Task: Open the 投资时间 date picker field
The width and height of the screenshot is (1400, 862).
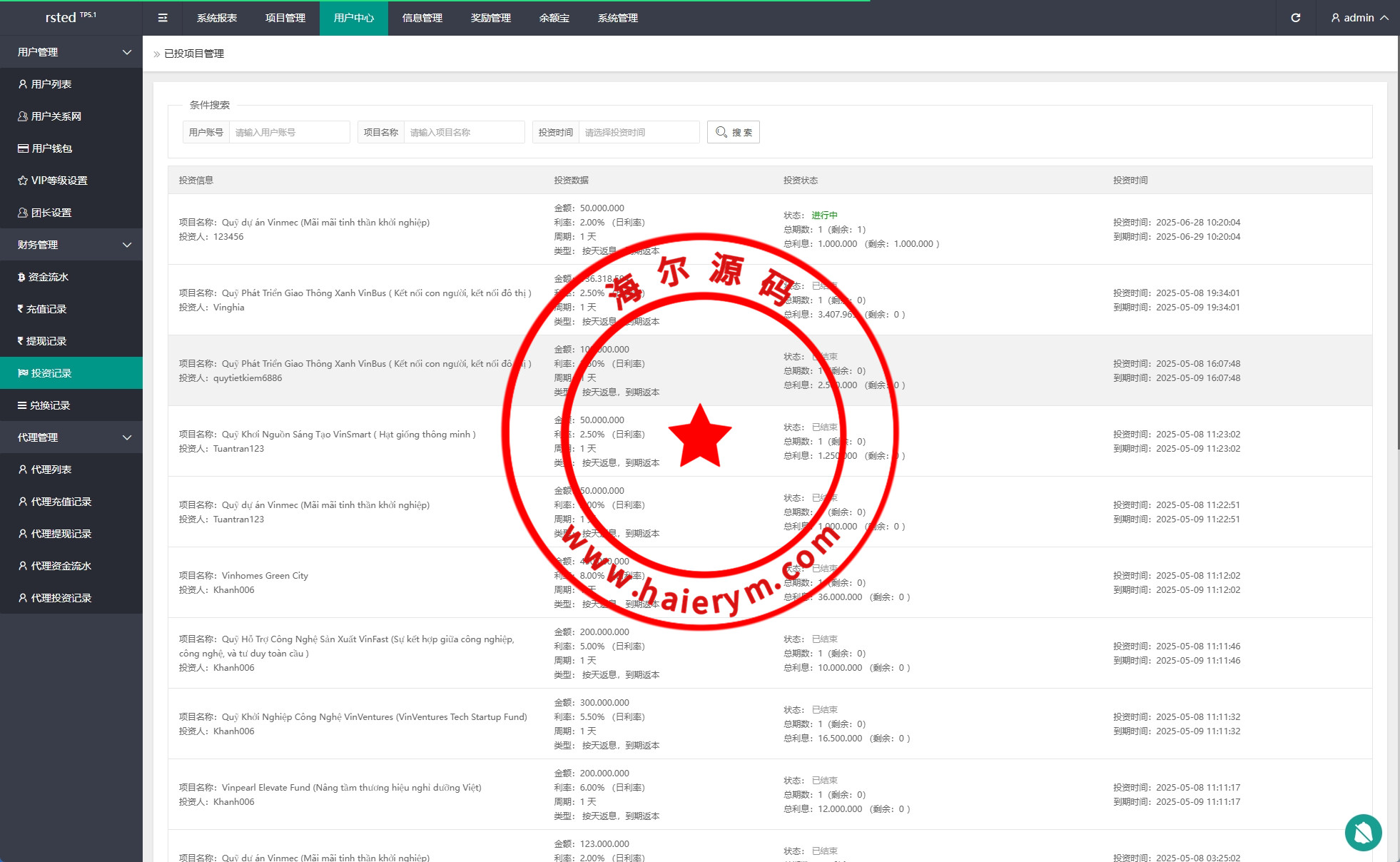Action: 639,132
